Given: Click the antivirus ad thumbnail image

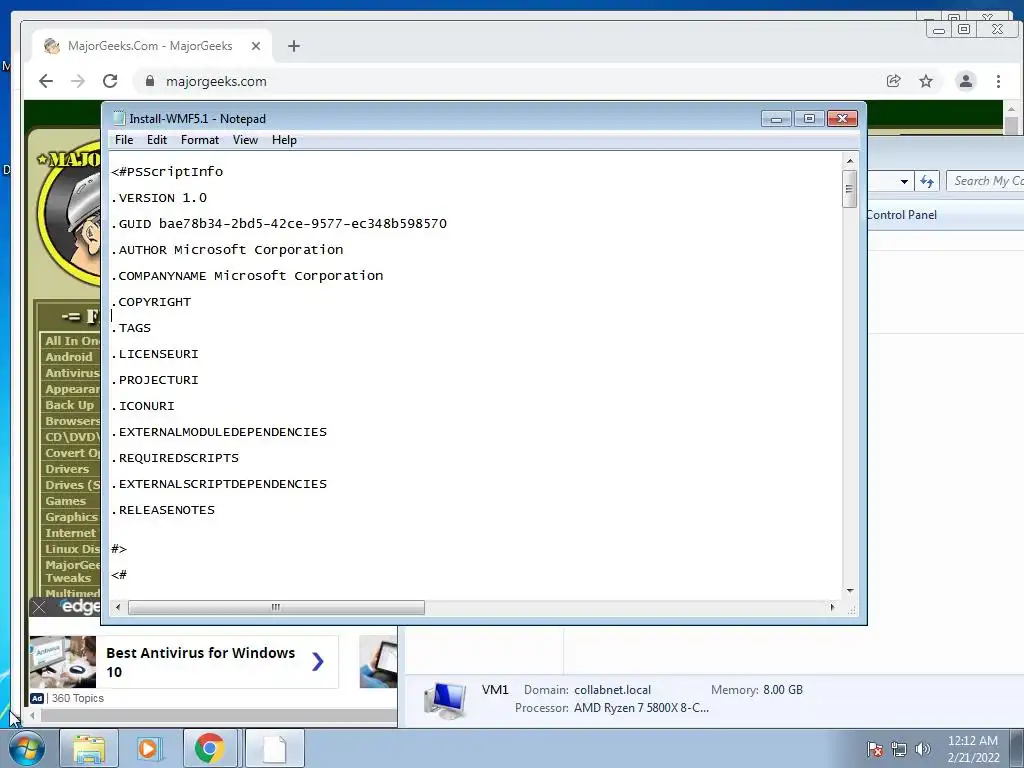Looking at the screenshot, I should tap(63, 662).
